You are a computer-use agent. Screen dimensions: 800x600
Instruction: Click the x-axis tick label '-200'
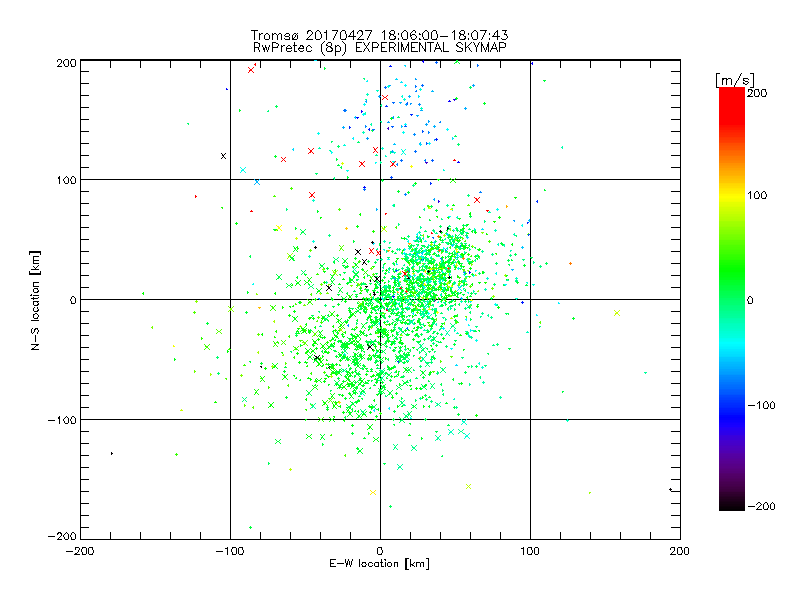point(80,551)
